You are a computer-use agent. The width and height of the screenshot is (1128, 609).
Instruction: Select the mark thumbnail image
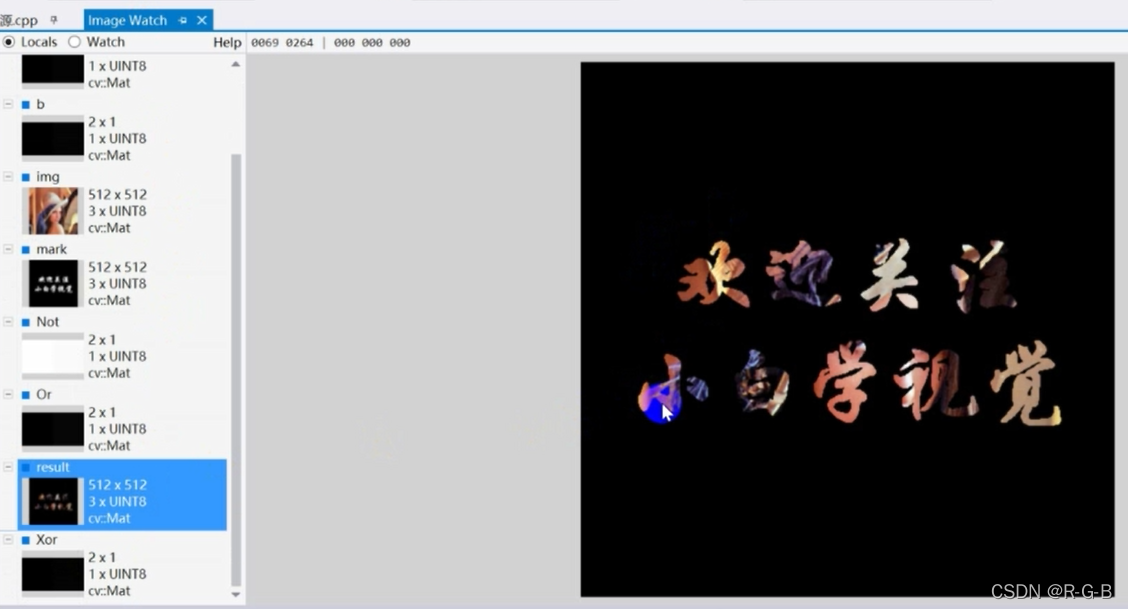click(53, 284)
